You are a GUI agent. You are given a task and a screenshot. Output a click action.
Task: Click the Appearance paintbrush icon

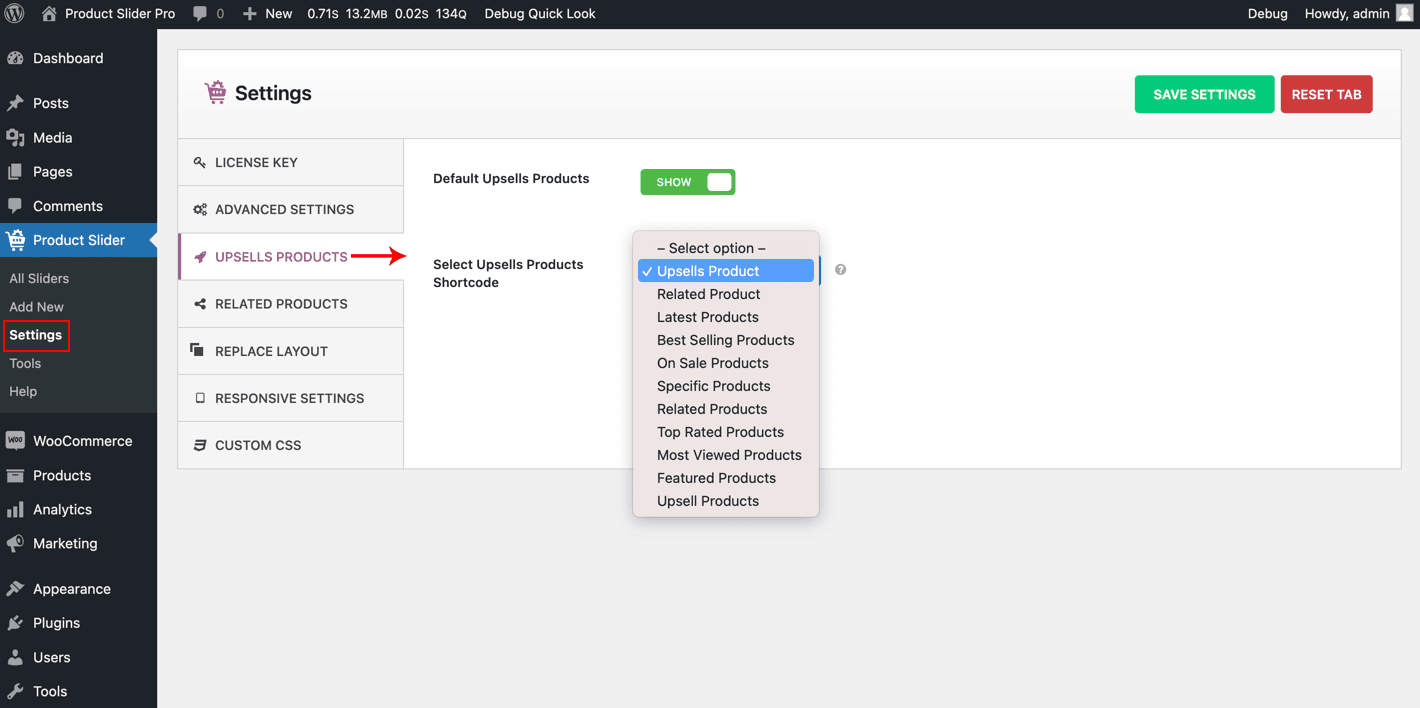[15, 589]
